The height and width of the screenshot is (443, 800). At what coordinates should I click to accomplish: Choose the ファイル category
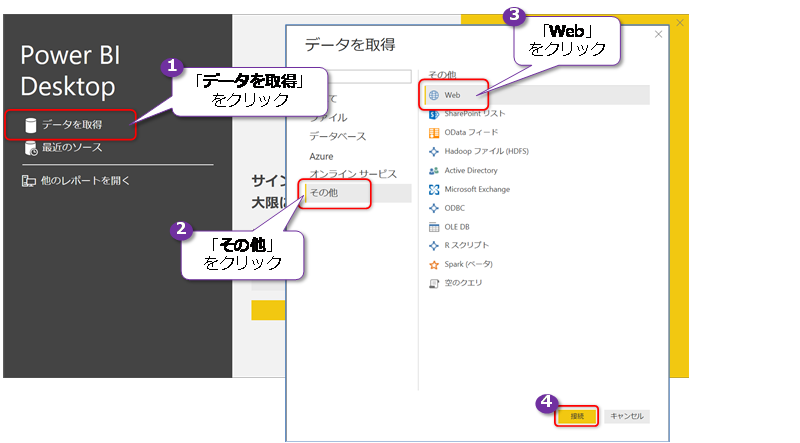[328, 118]
